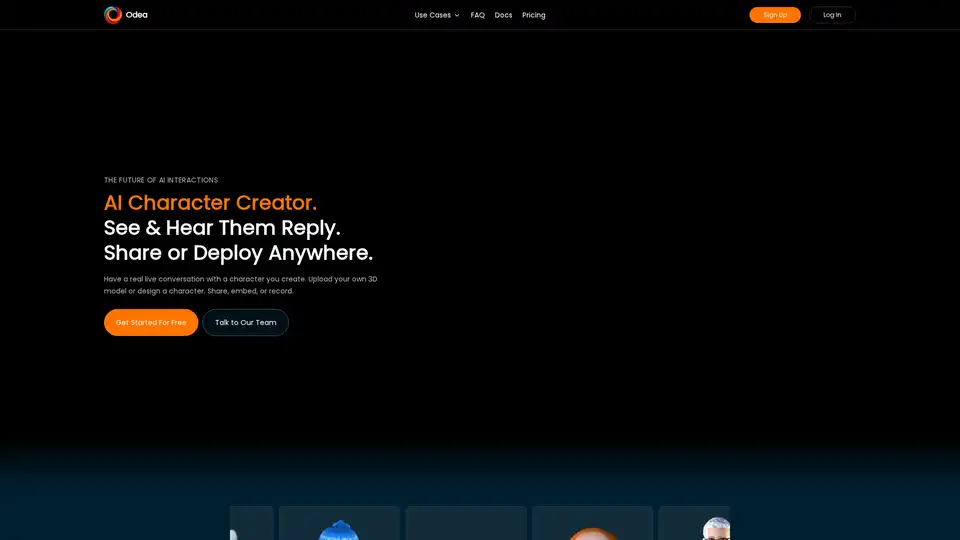Go to the Docs page

click(x=503, y=15)
